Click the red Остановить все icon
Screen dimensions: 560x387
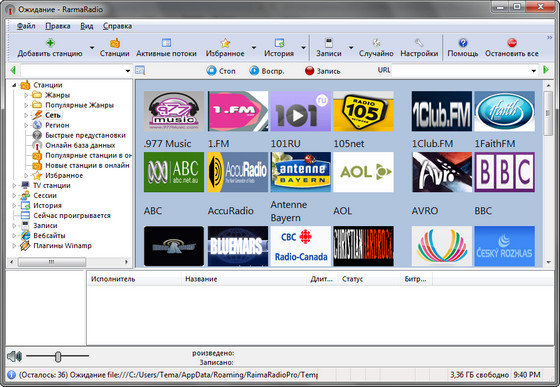pyautogui.click(x=512, y=43)
